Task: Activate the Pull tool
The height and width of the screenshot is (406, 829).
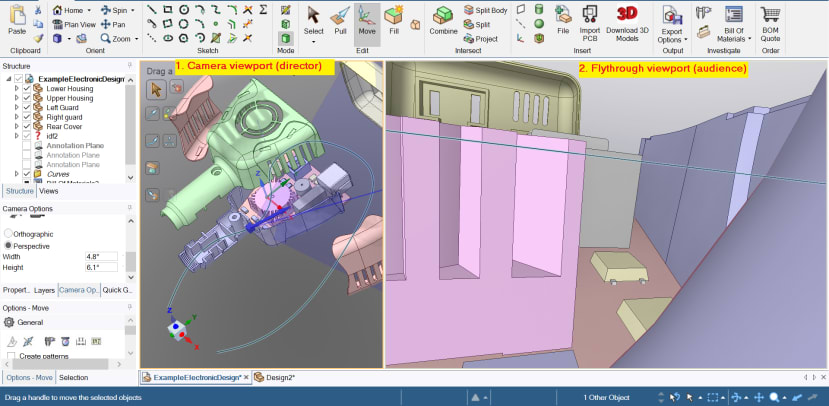Action: [340, 21]
